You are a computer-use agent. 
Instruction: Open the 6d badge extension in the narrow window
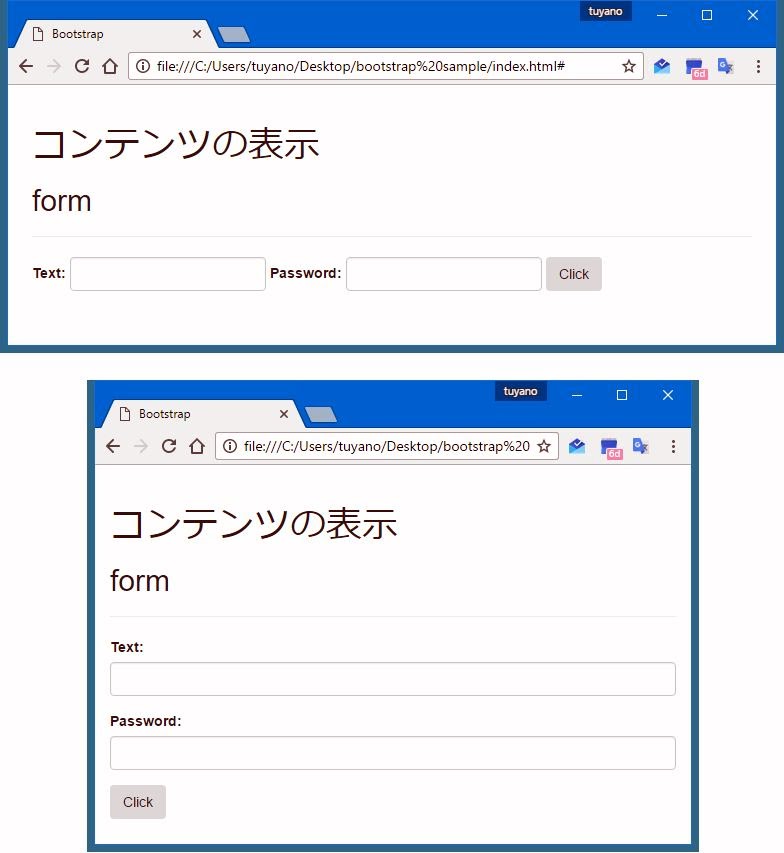[x=609, y=447]
